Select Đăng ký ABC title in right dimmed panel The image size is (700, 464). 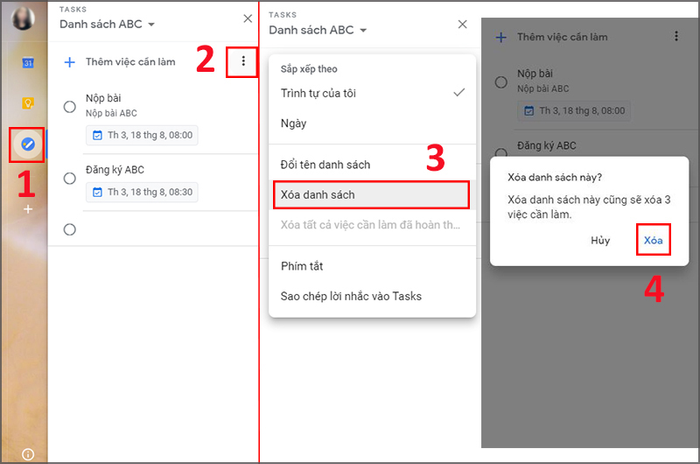click(x=546, y=145)
